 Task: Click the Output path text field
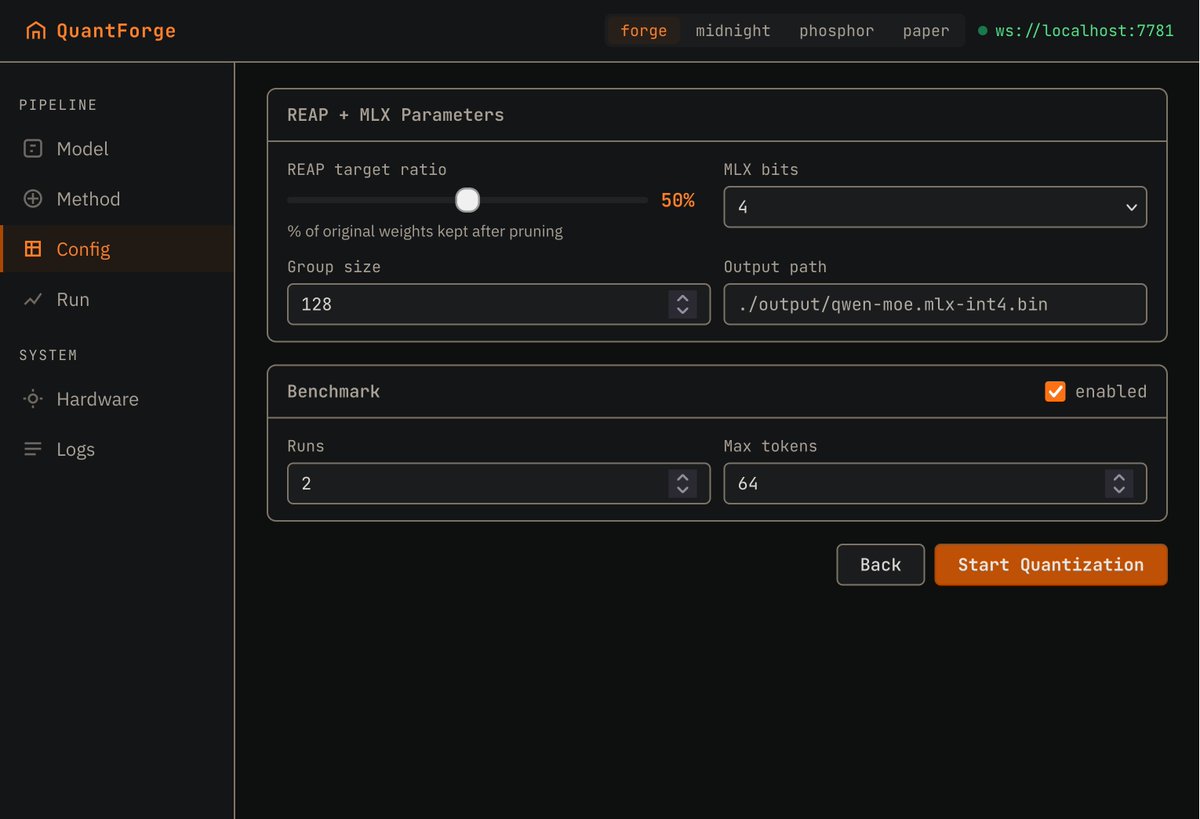coord(935,304)
